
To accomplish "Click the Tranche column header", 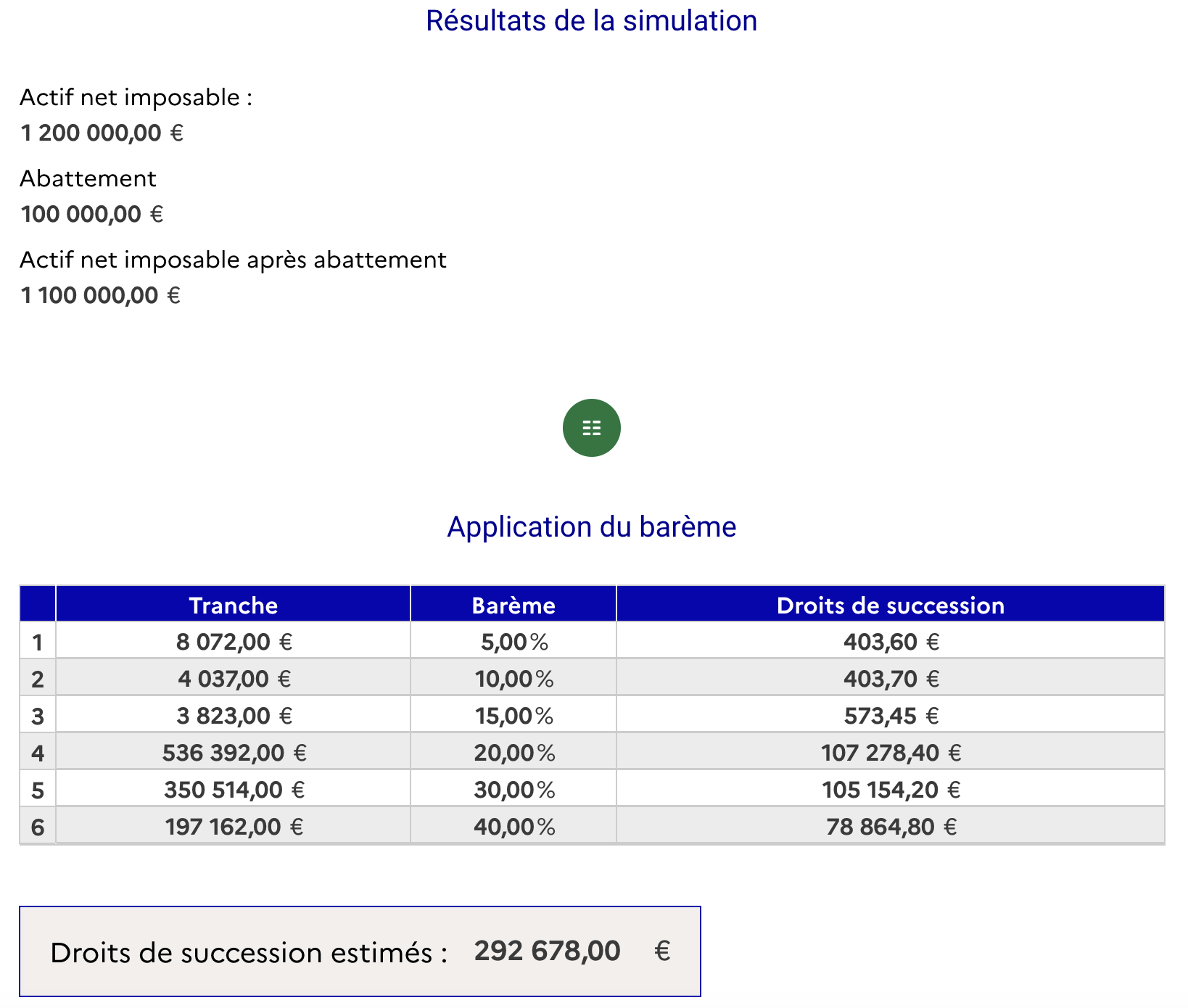I will coord(233,605).
